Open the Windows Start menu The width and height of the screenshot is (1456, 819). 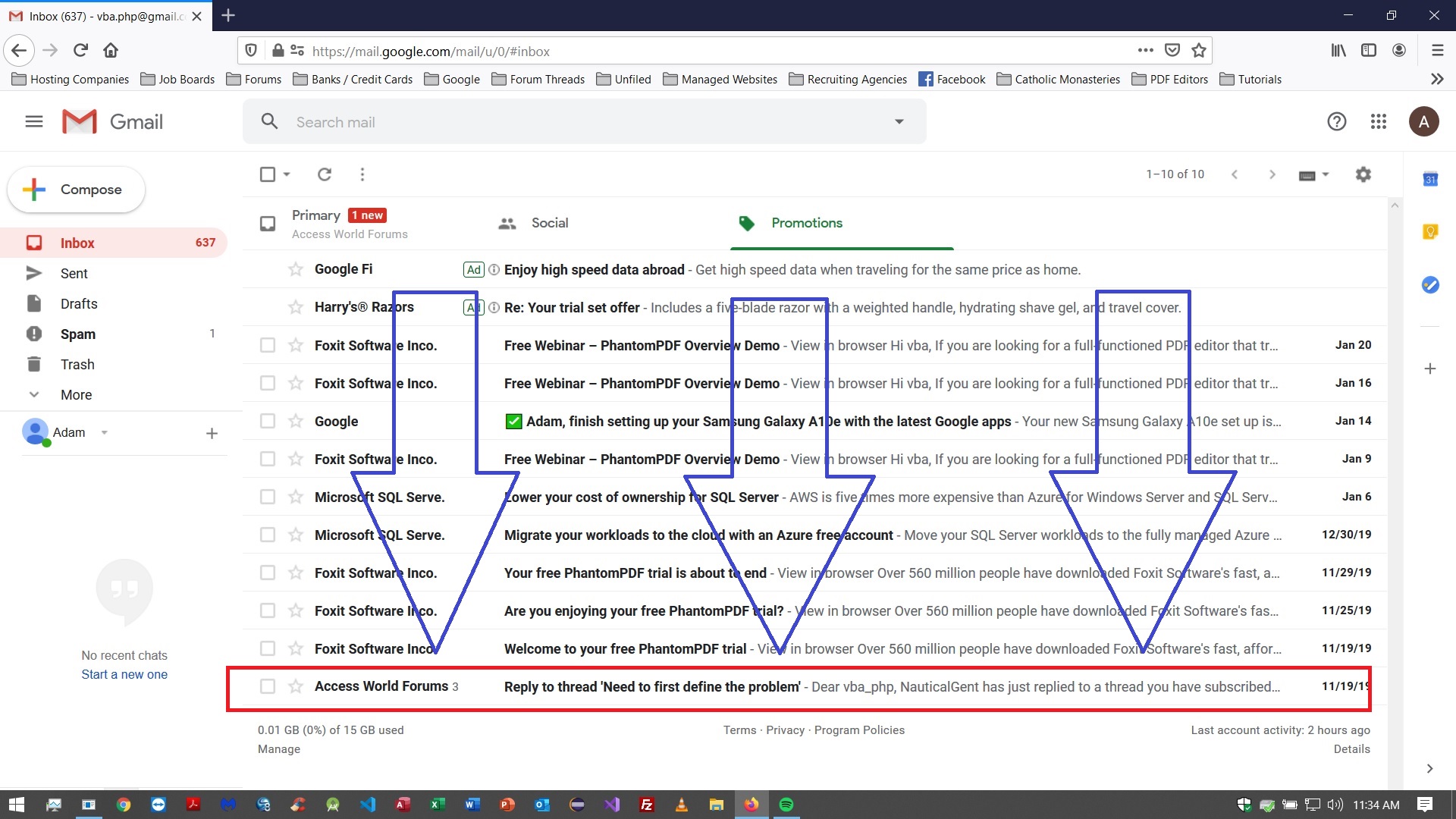pos(17,805)
